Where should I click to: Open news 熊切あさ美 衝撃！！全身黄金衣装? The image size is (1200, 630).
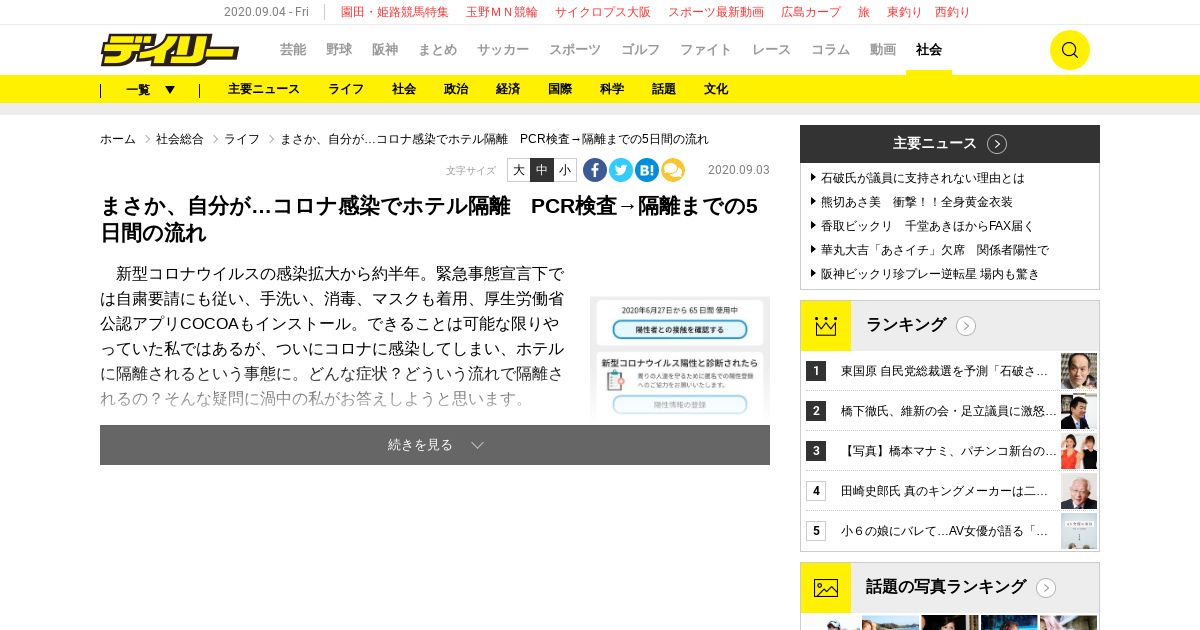coord(916,202)
